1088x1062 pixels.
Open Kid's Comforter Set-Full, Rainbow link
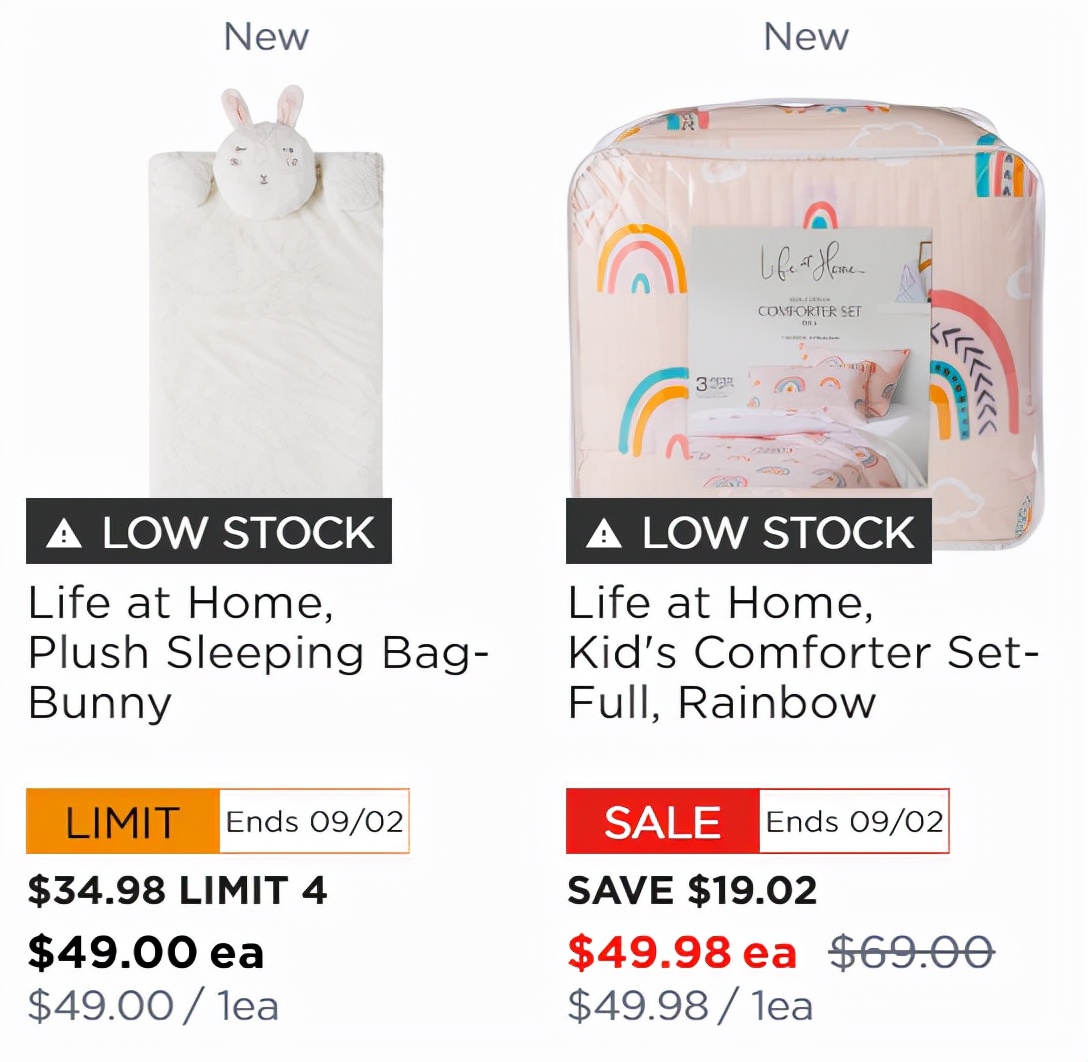tap(803, 653)
